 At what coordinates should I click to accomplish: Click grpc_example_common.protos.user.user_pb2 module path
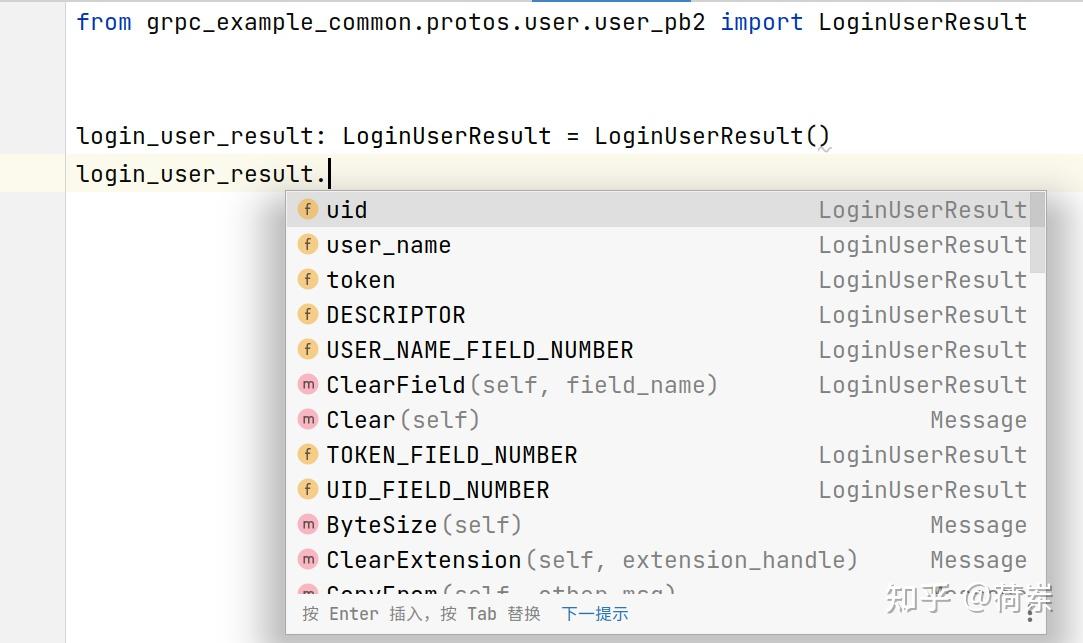click(x=425, y=22)
